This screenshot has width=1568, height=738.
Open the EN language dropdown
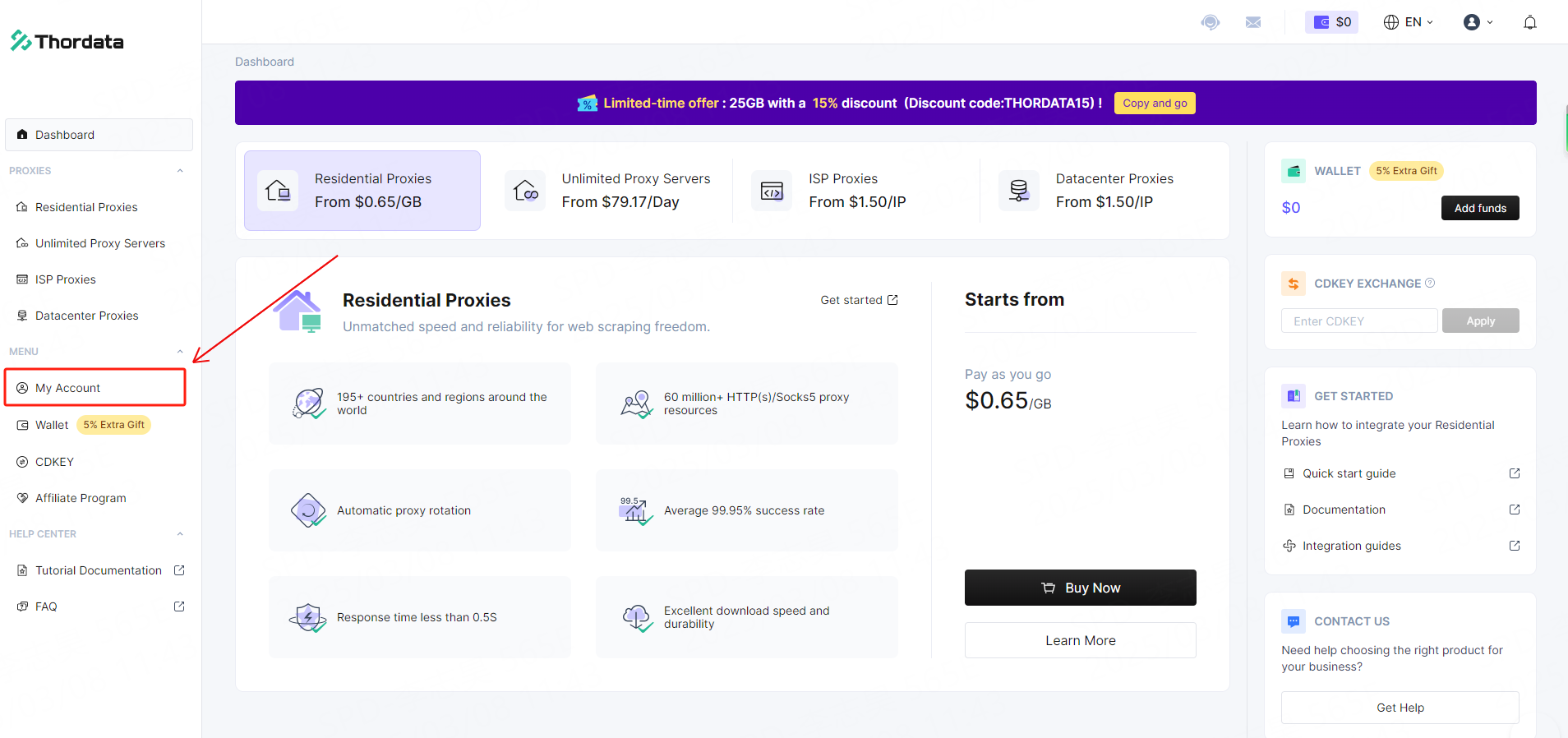coord(1408,22)
